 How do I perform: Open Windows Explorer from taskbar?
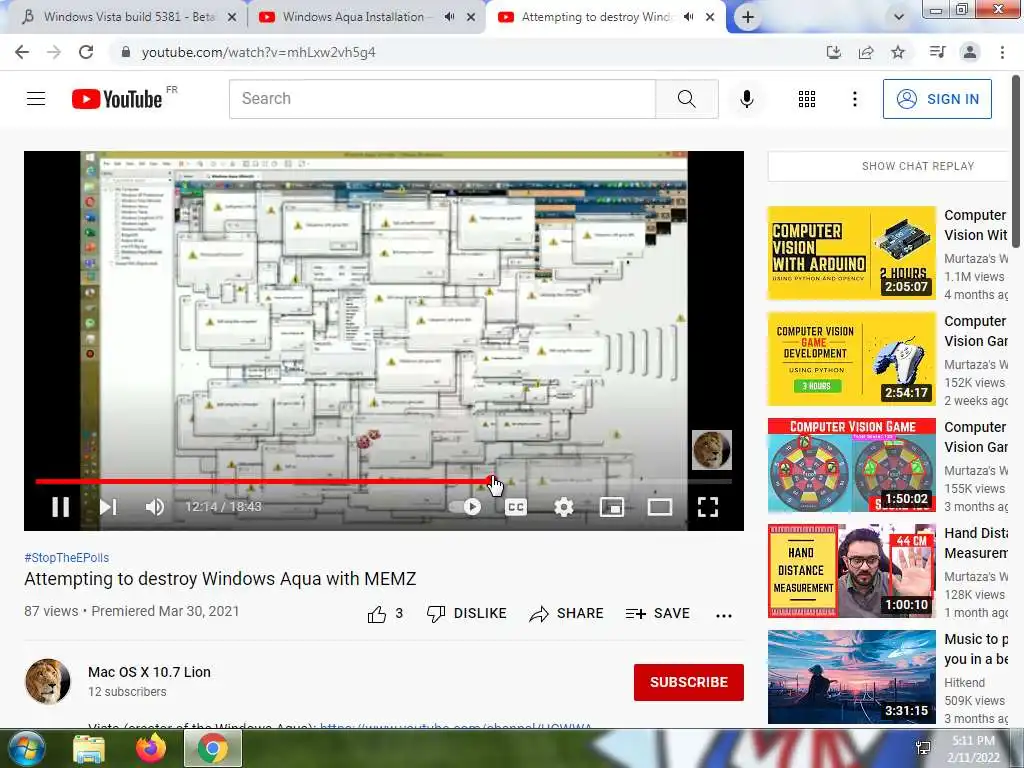(88, 748)
